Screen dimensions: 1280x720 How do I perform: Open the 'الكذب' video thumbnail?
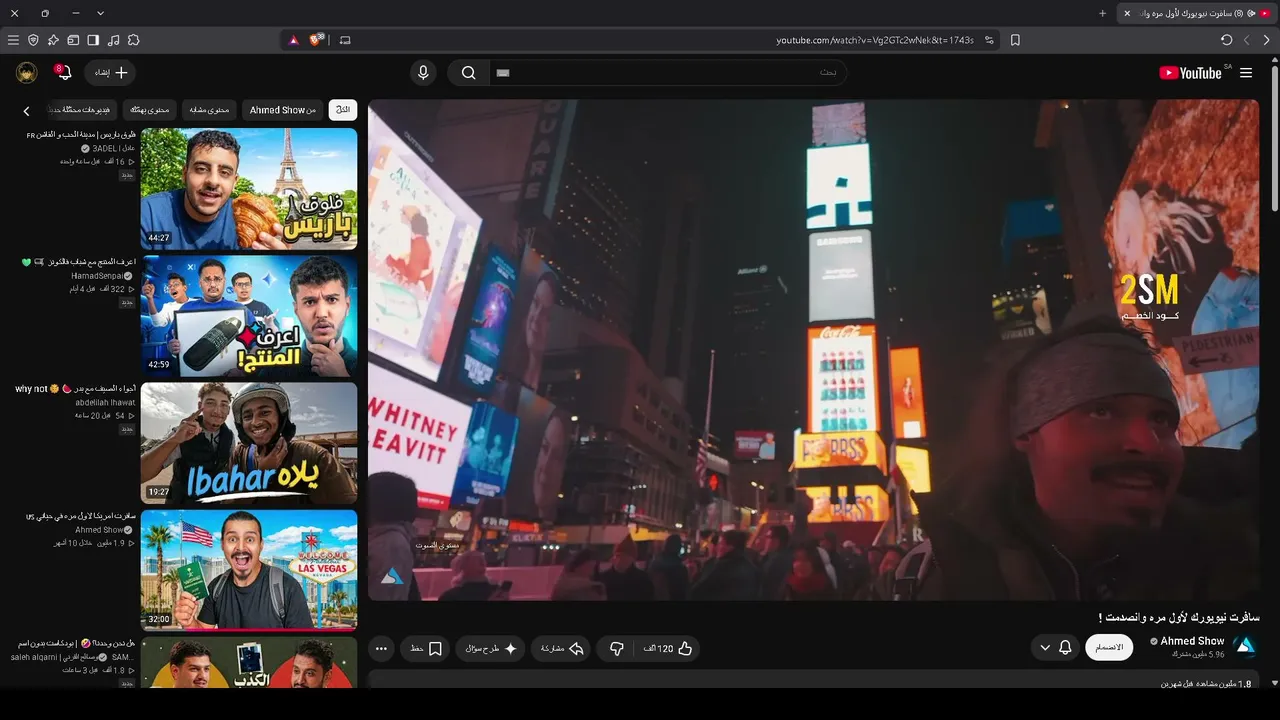click(249, 662)
